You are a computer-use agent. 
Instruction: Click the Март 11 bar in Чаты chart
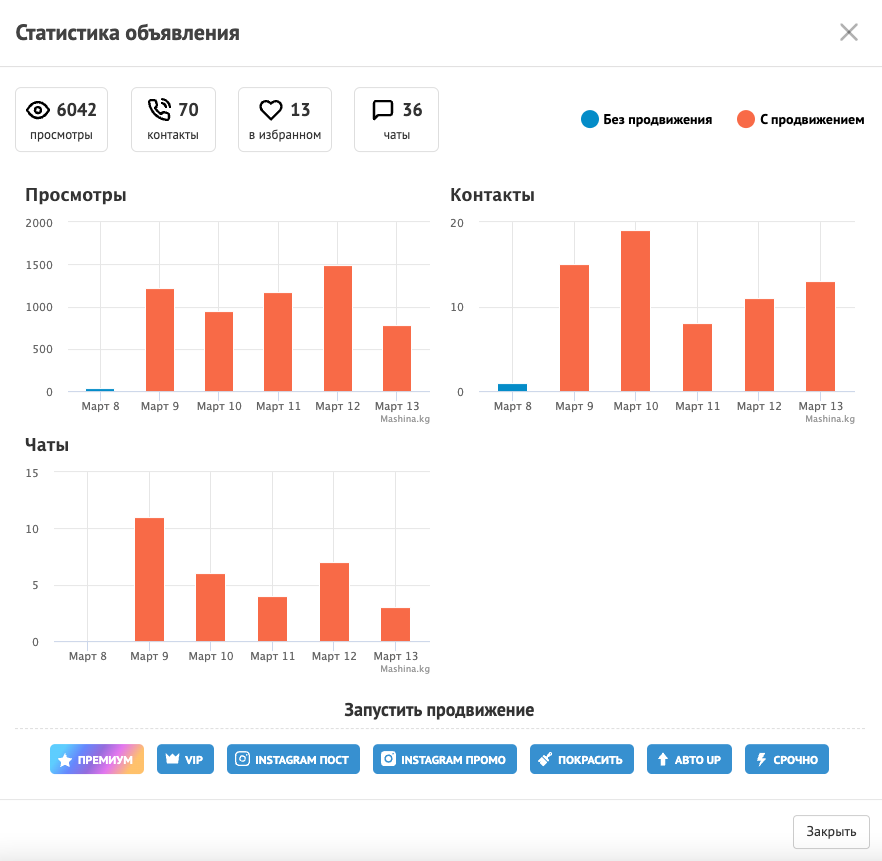tap(272, 619)
